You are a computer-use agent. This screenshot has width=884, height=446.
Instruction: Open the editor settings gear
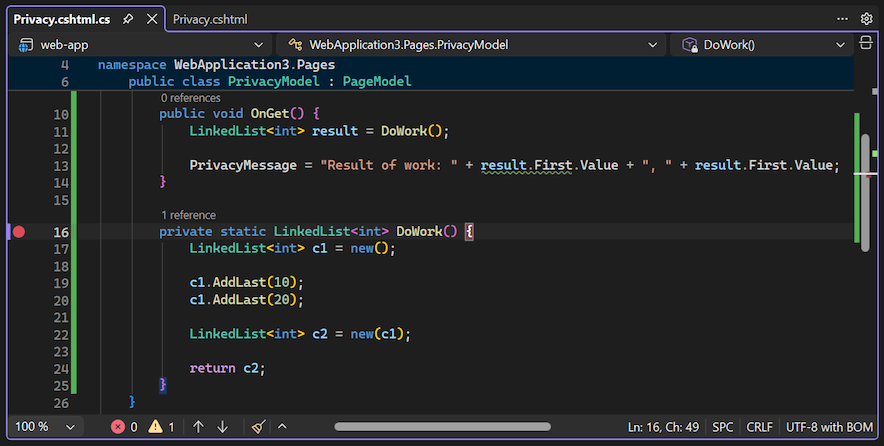point(867,19)
